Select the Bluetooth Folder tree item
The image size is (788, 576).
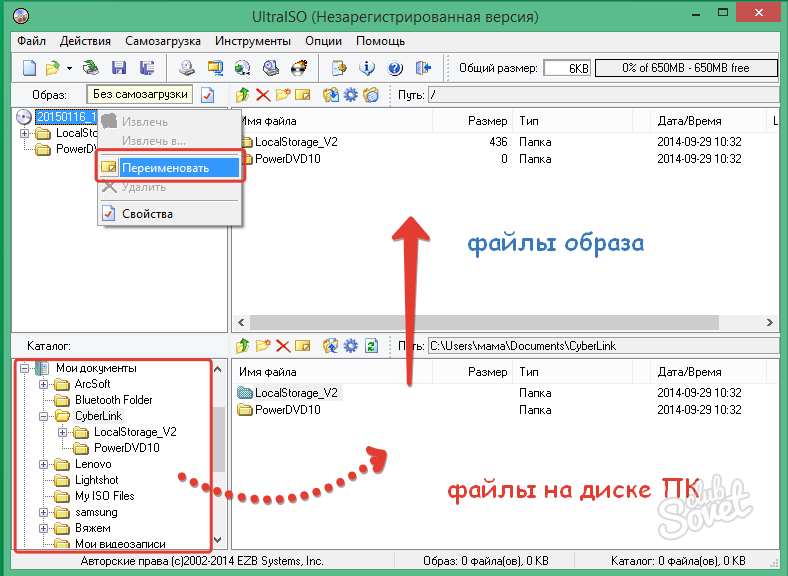click(x=114, y=400)
